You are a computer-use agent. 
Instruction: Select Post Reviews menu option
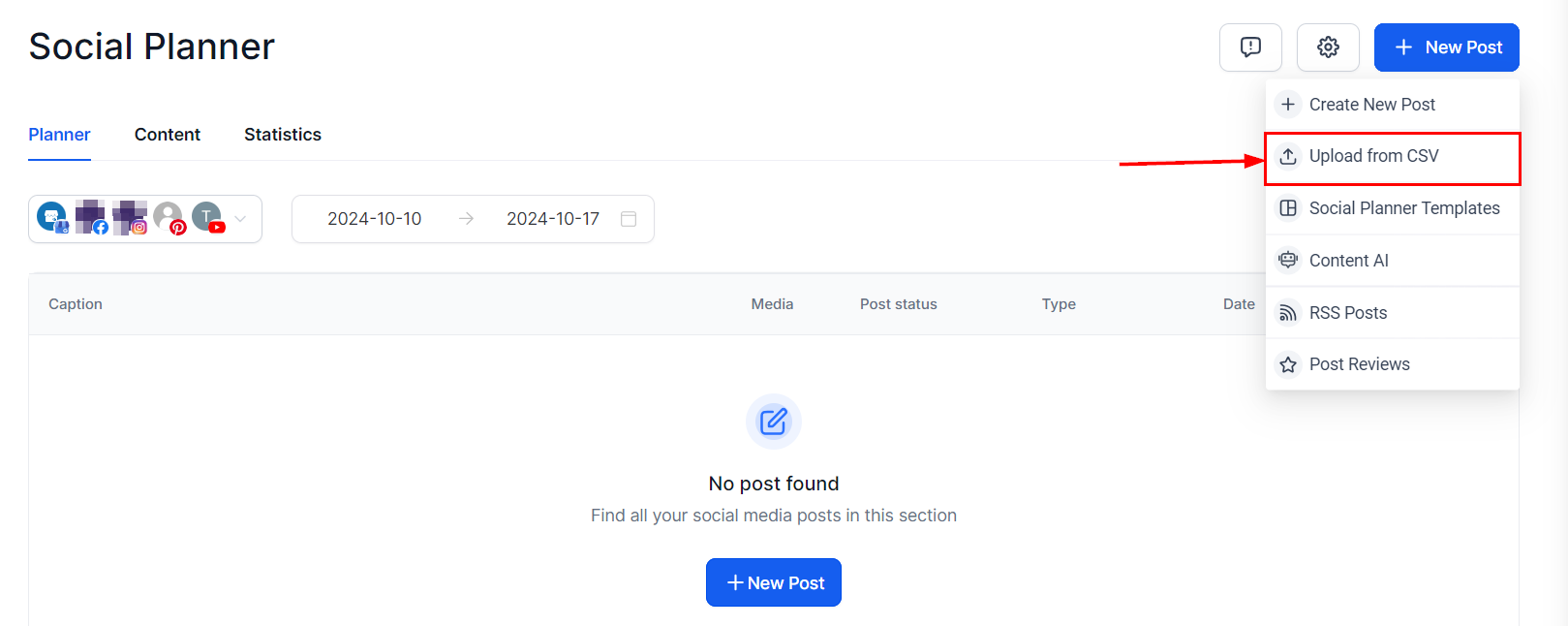(1359, 364)
